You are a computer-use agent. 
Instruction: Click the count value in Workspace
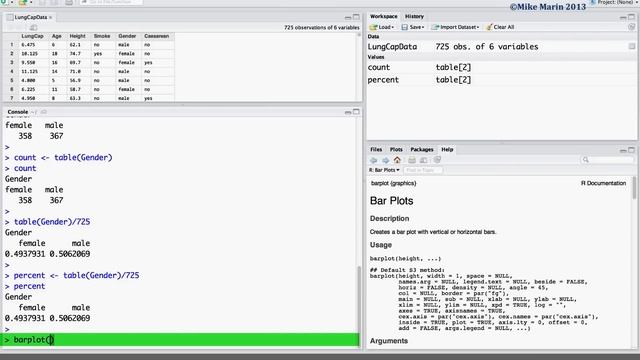[x=453, y=67]
